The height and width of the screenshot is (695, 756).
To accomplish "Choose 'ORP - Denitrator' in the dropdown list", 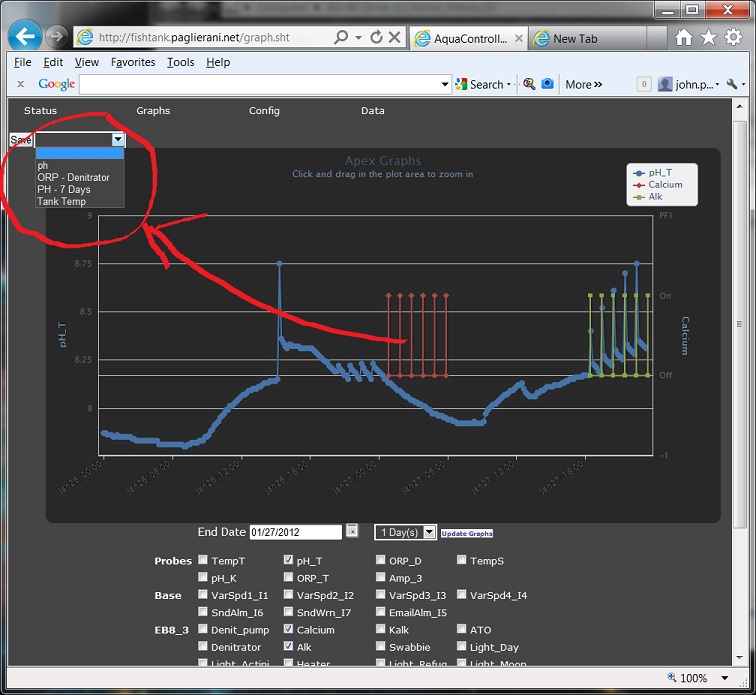I will tap(73, 177).
